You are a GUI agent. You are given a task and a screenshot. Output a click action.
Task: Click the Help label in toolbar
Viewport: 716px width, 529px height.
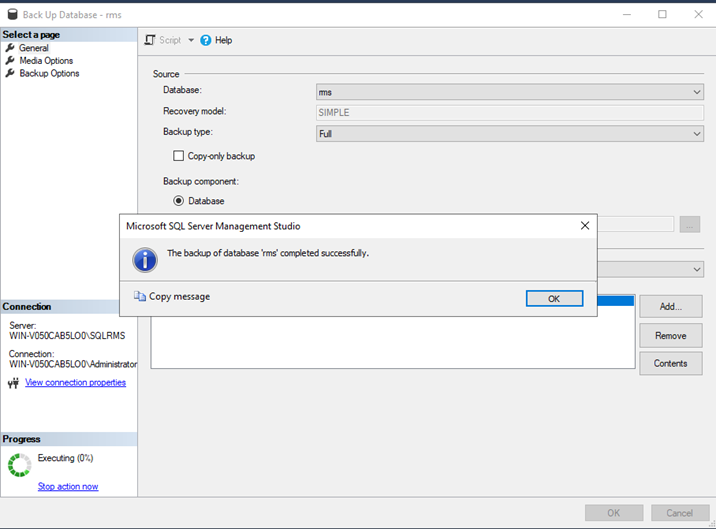coord(224,40)
